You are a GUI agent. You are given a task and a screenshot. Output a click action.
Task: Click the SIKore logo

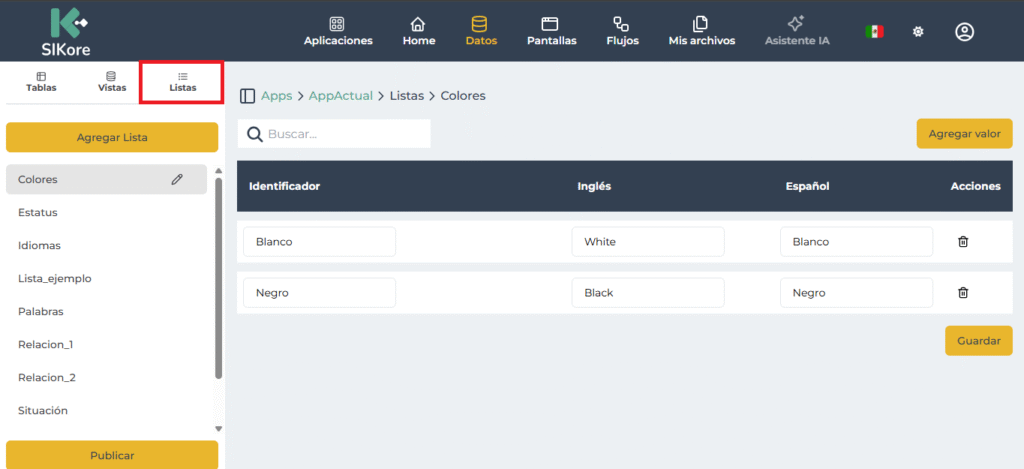[68, 31]
